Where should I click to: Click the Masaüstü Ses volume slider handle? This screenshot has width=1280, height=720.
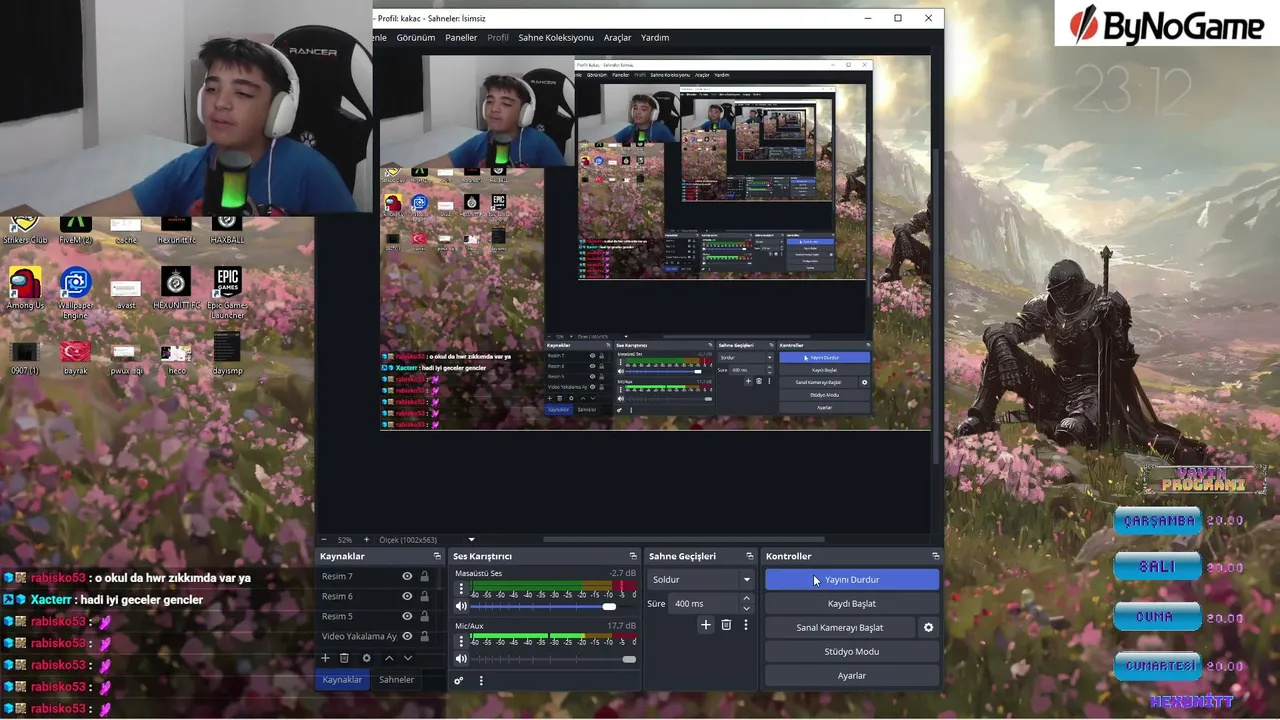(609, 606)
